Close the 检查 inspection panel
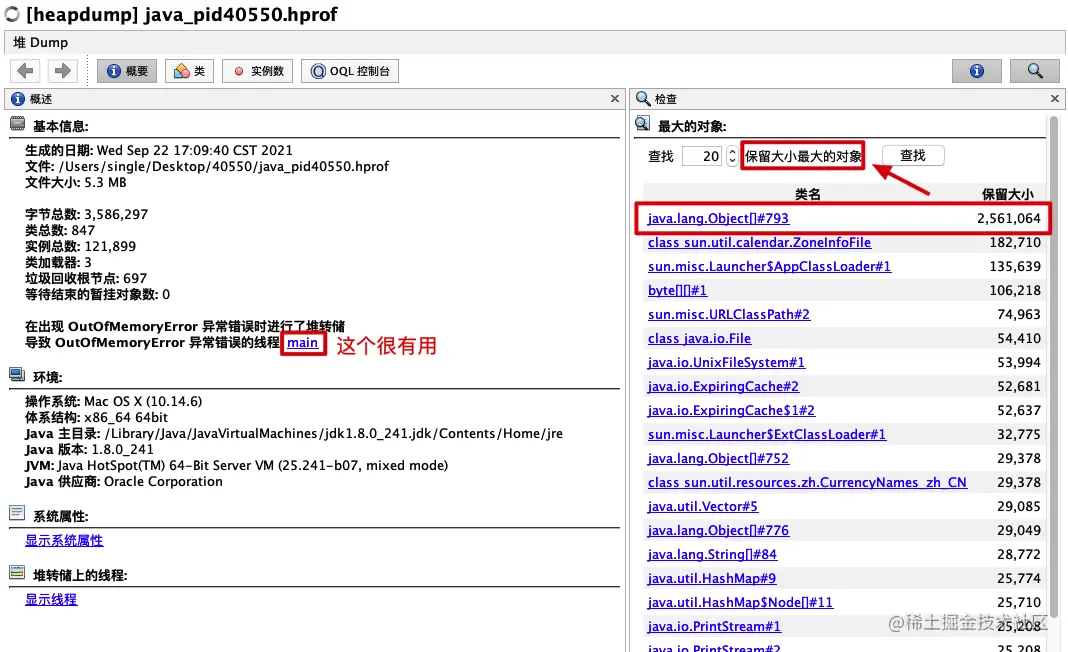1068x652 pixels. pos(1054,99)
